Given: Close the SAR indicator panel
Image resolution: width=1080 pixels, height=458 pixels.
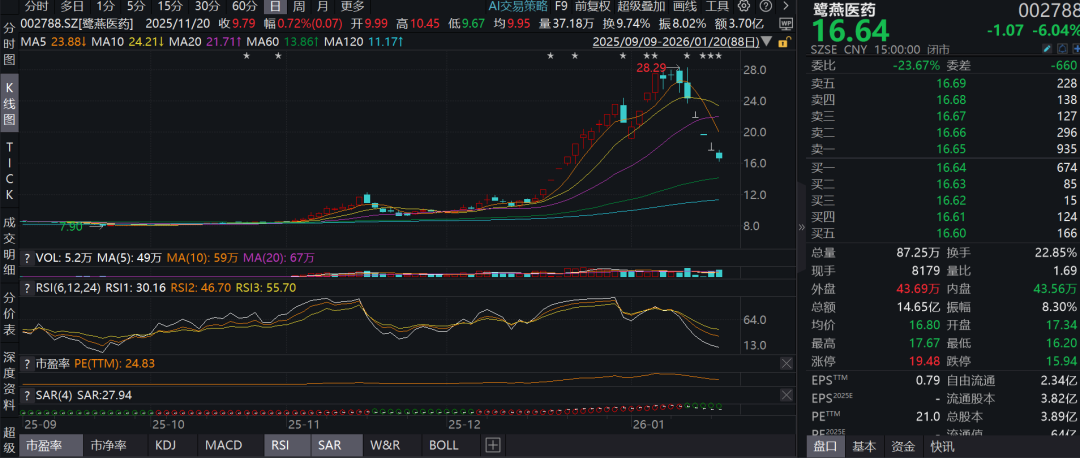Looking at the screenshot, I should point(787,396).
